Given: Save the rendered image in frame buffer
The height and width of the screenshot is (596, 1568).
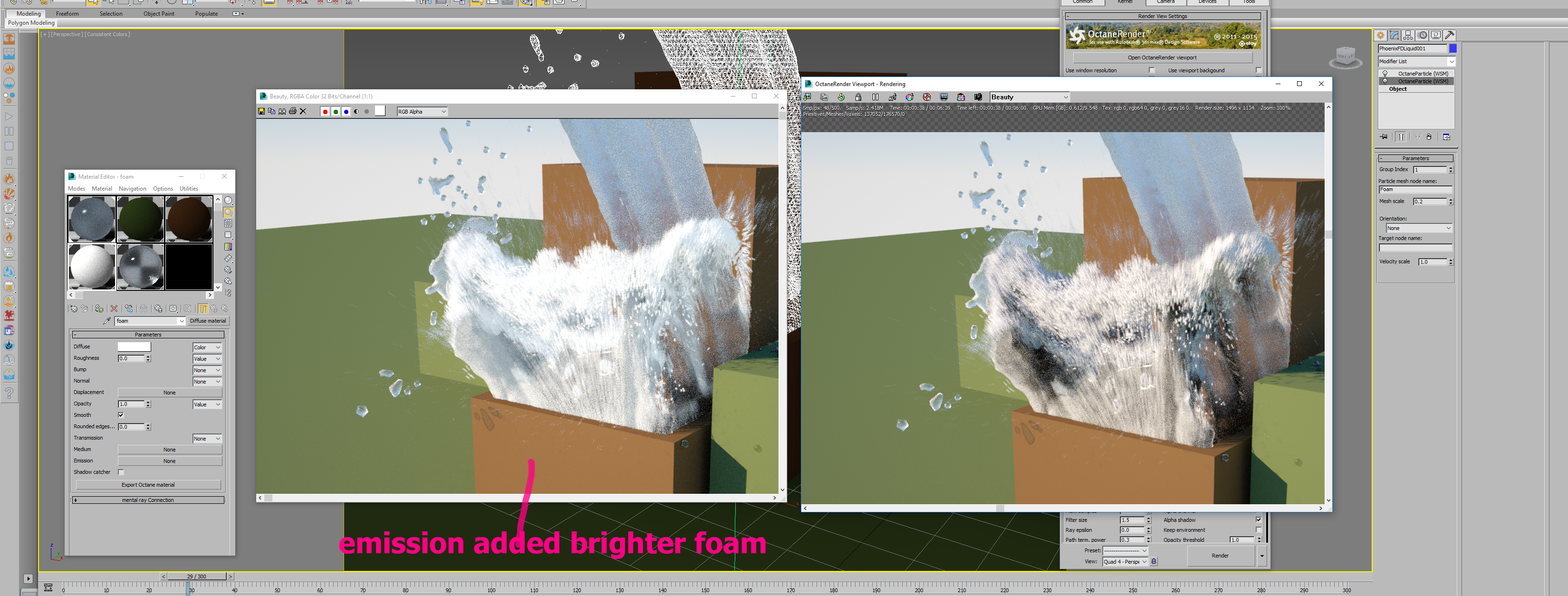Looking at the screenshot, I should click(261, 111).
